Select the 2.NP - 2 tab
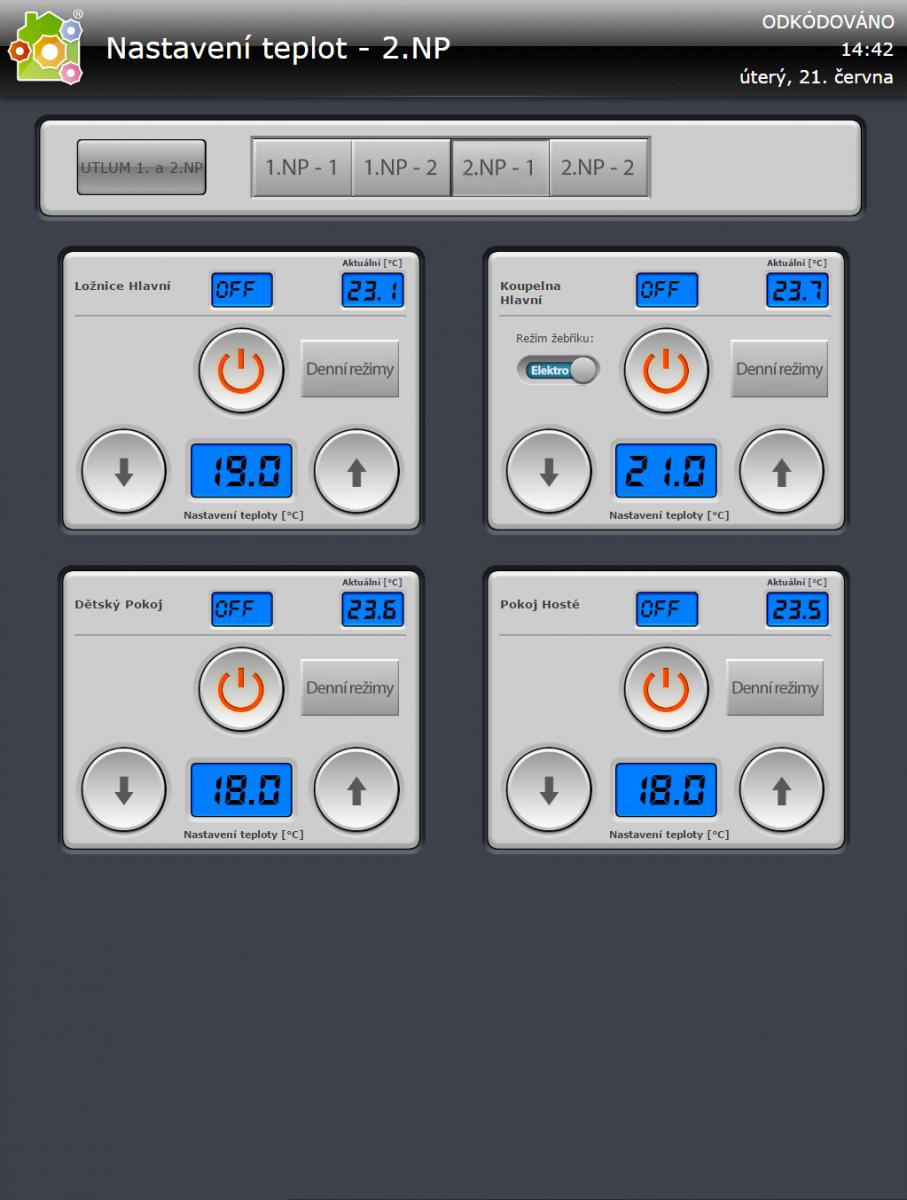 click(597, 167)
